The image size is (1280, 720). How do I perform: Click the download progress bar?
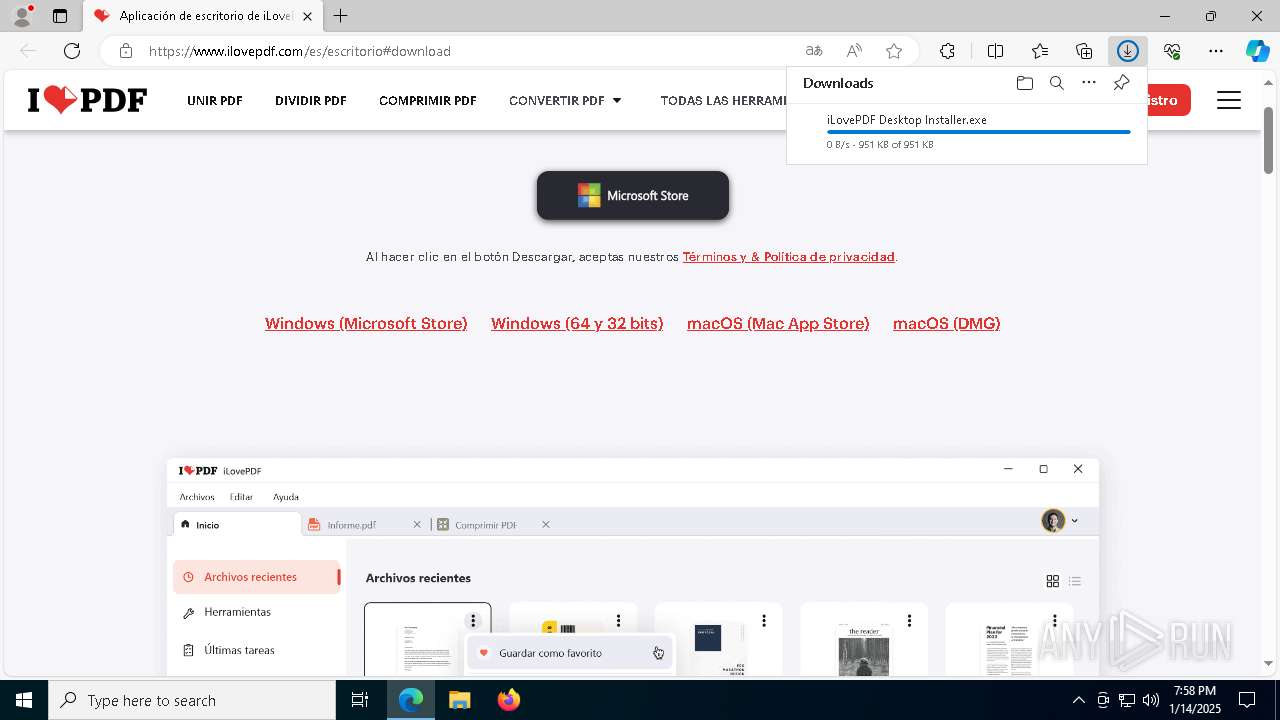[978, 132]
